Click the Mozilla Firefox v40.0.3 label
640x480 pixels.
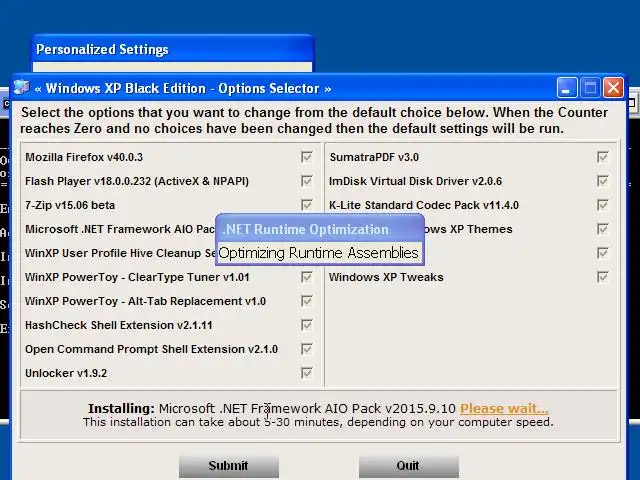(x=84, y=157)
